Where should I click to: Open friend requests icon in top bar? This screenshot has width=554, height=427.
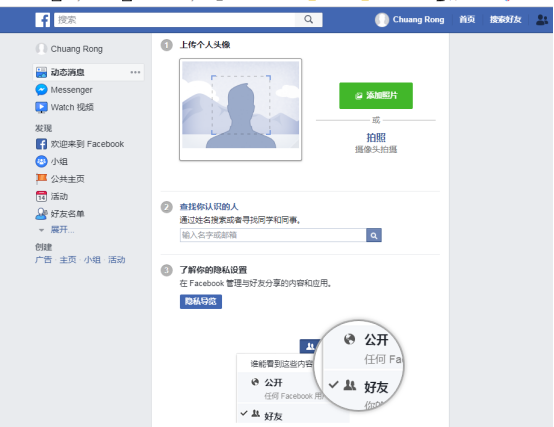coord(542,20)
